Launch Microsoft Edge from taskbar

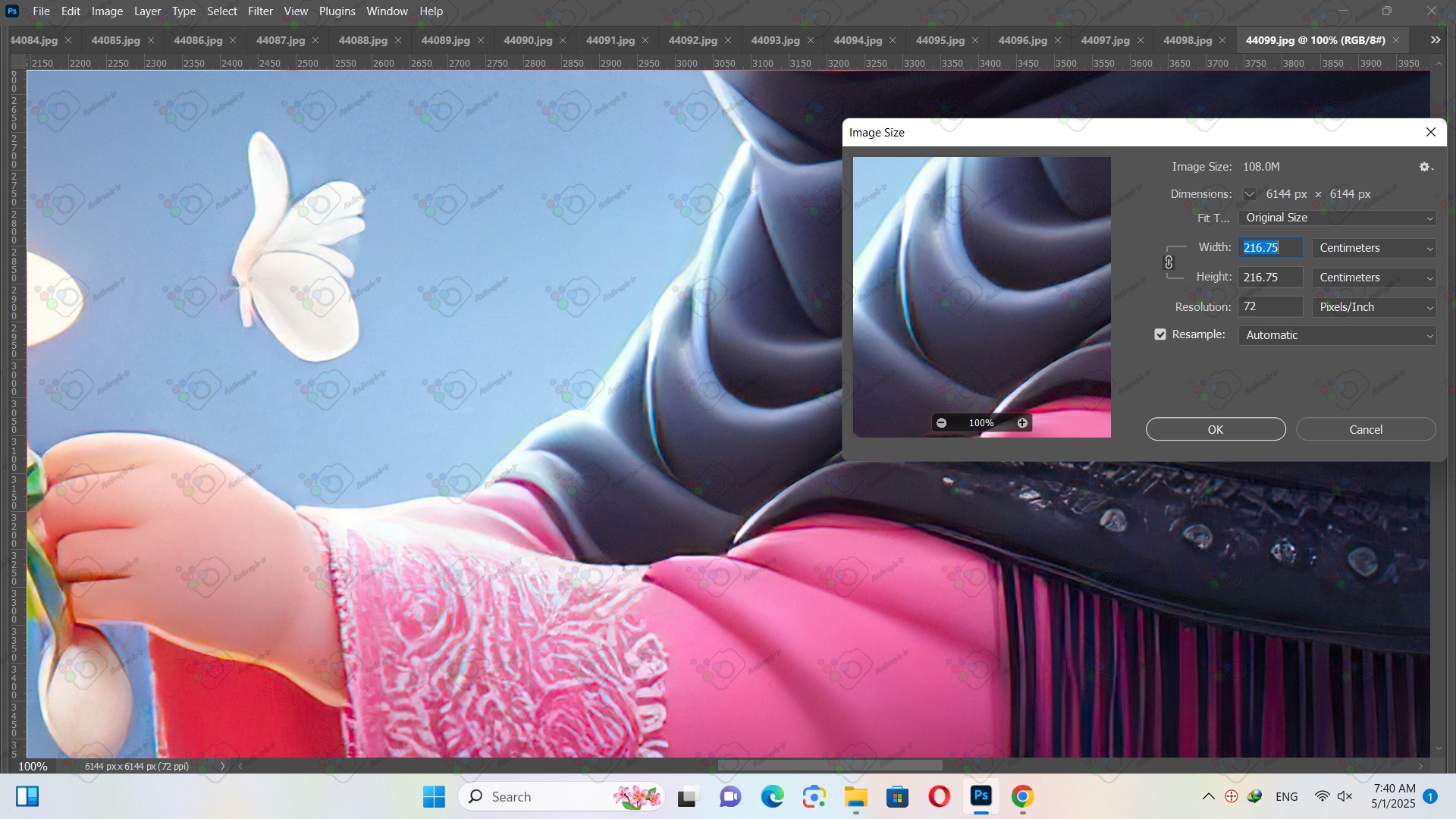(772, 796)
